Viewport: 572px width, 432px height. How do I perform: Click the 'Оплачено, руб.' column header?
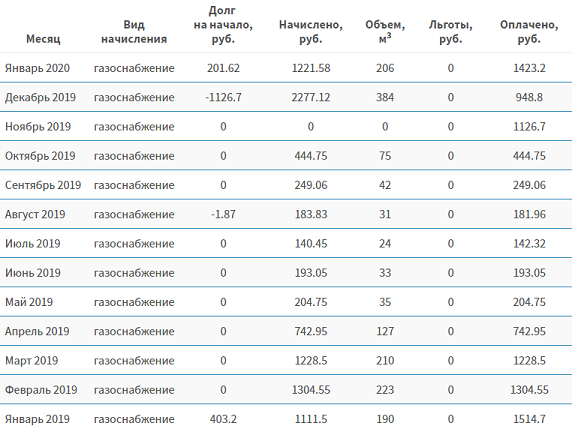point(529,32)
